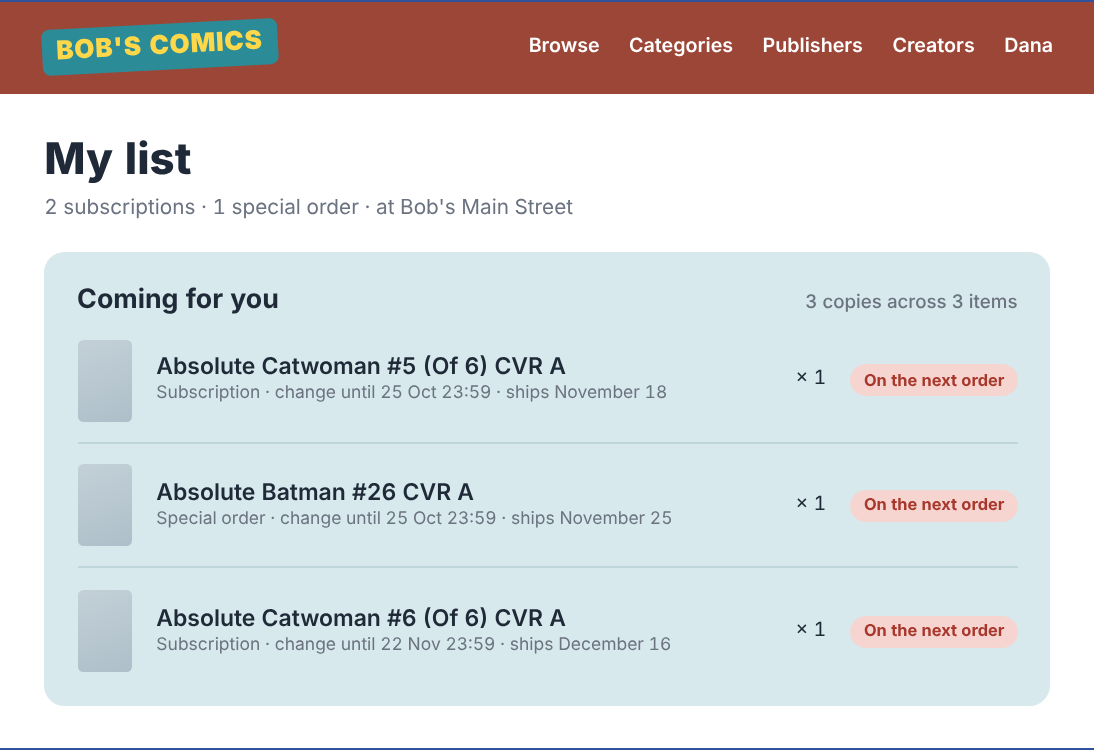Viewport: 1094px width, 750px height.
Task: Open the Categories menu item
Action: tap(680, 45)
